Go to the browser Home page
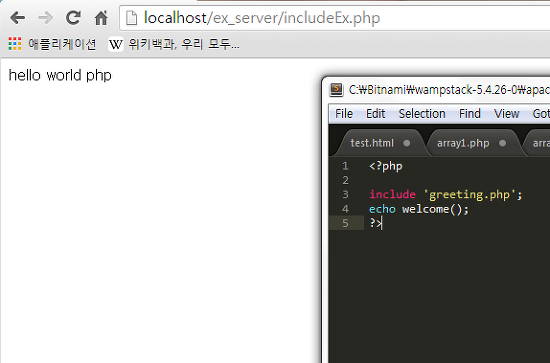 [x=101, y=18]
